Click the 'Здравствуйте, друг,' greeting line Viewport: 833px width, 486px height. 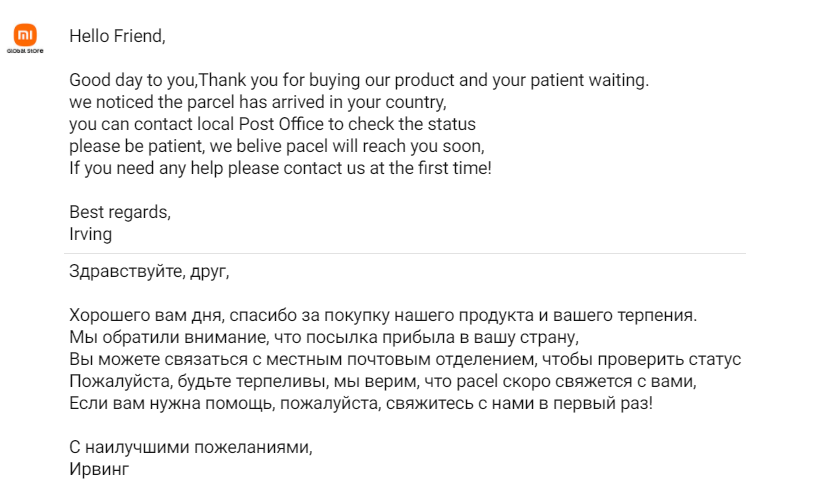(x=149, y=271)
